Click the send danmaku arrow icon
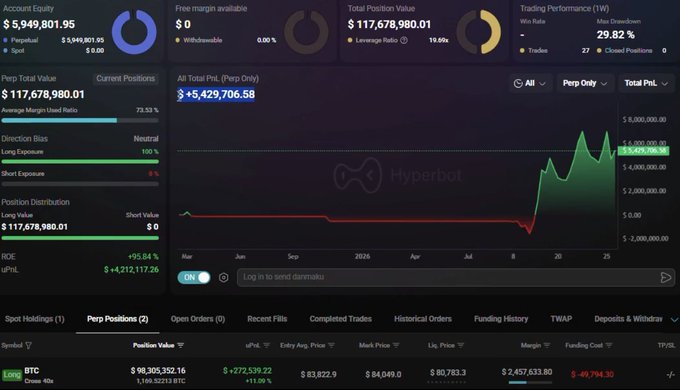The height and width of the screenshot is (390, 680). [665, 277]
